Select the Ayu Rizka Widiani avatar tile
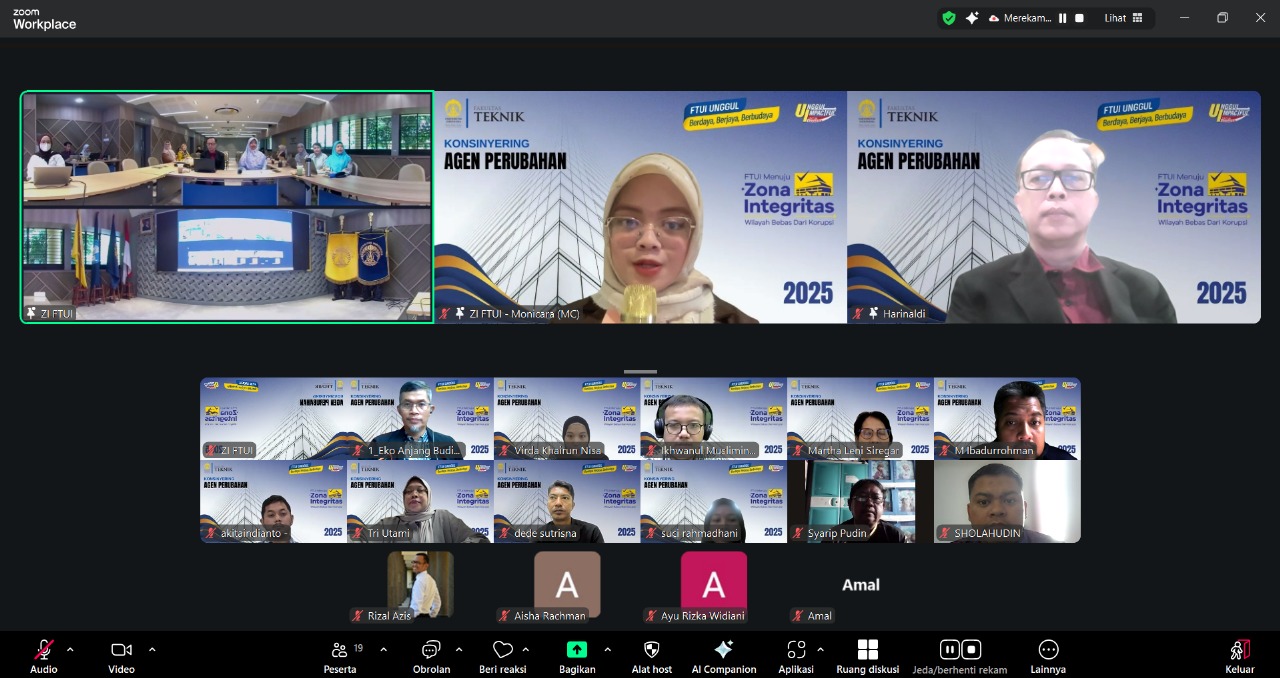 pos(714,585)
